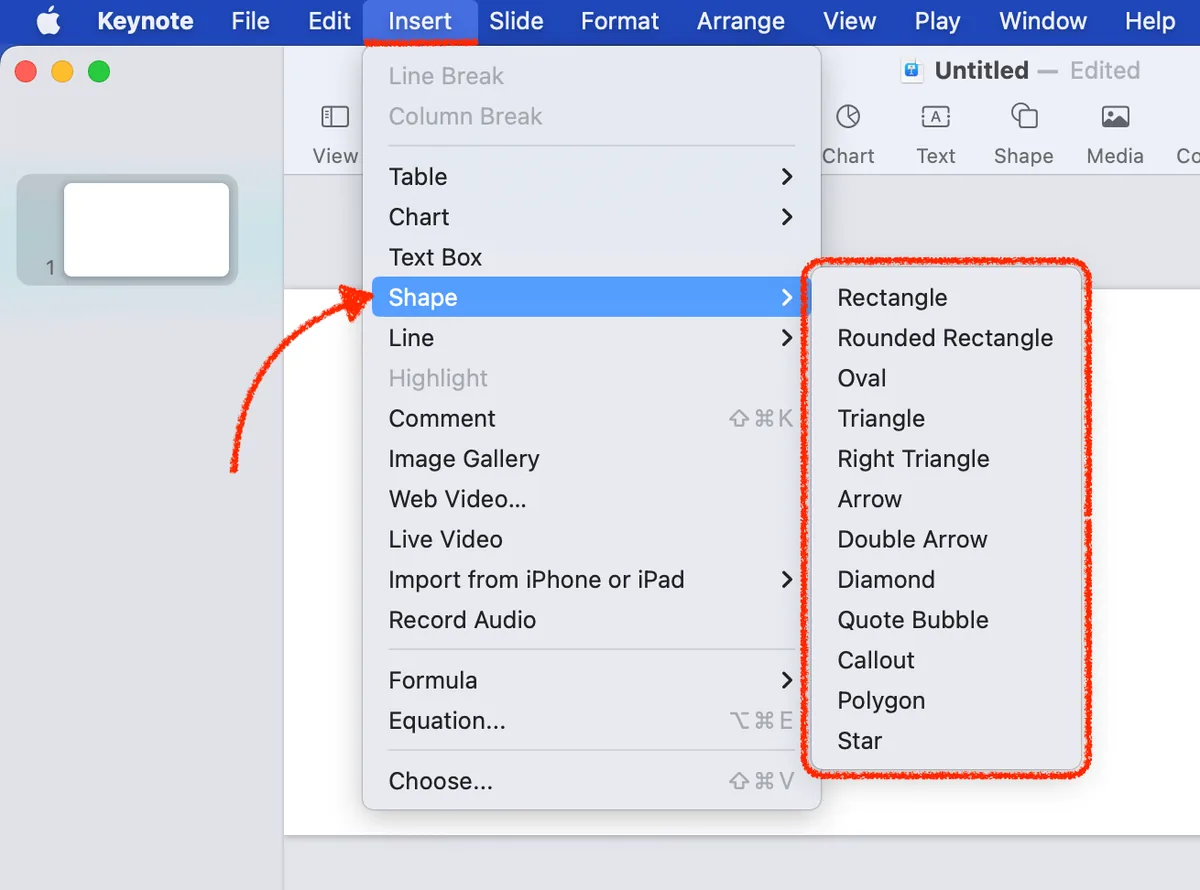Click the View toolbar icon
Image resolution: width=1200 pixels, height=890 pixels.
335,117
